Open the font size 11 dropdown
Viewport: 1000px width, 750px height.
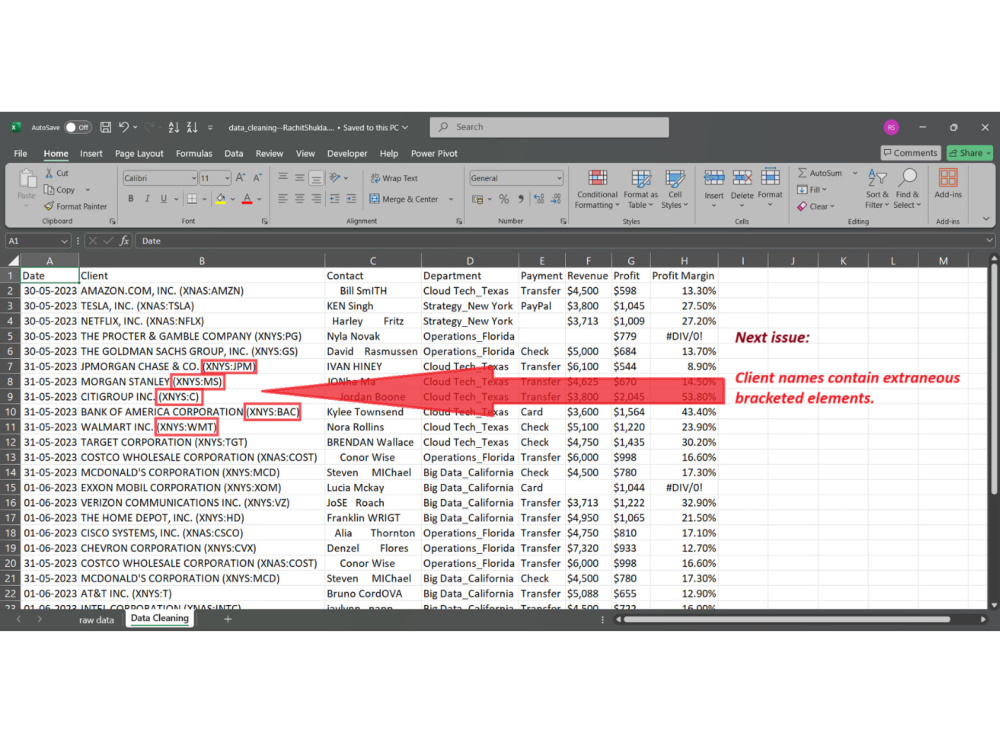coord(226,178)
